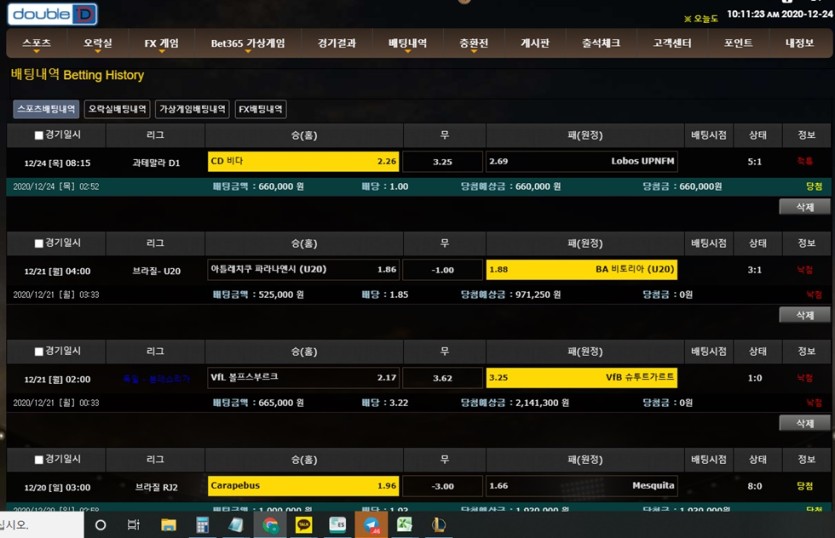The width and height of the screenshot is (835, 538).
Task: Open Telegram from the taskbar
Action: pos(371,525)
